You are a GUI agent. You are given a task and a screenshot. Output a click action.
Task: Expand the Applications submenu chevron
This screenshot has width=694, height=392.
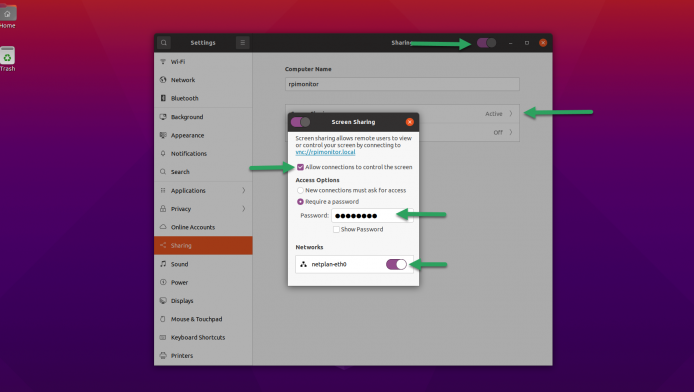click(x=243, y=190)
